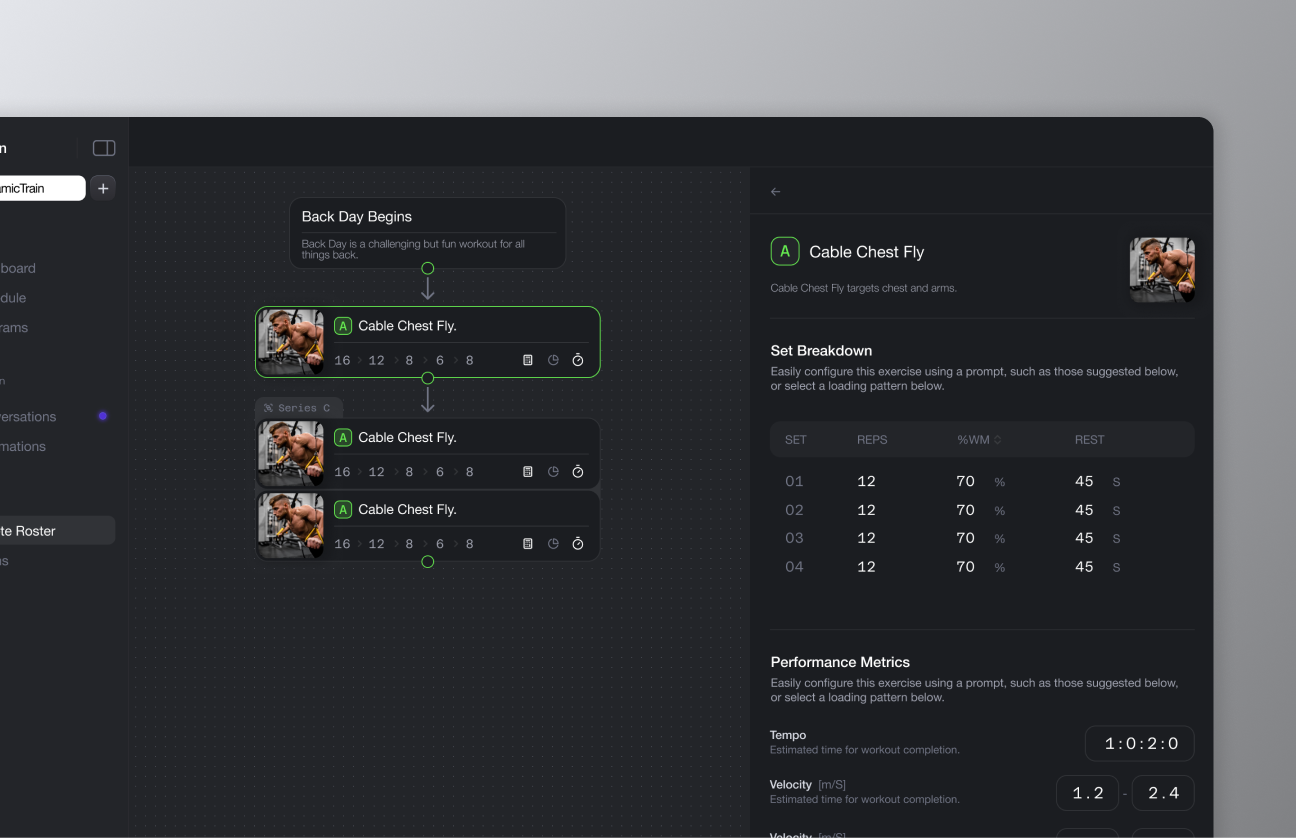1296x838 pixels.
Task: Click the white DynamicTrain workspace field
Action: [x=42, y=188]
